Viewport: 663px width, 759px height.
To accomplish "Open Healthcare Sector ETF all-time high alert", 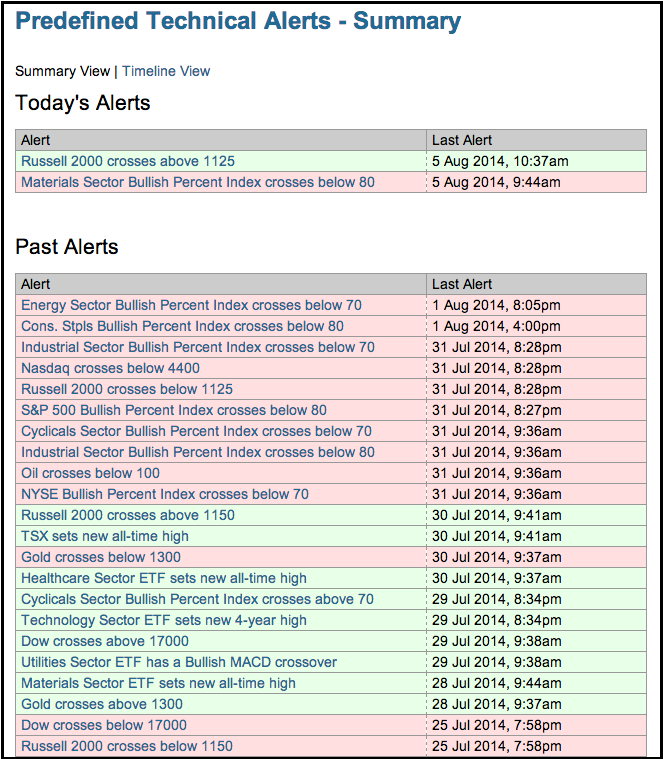I will [x=164, y=578].
